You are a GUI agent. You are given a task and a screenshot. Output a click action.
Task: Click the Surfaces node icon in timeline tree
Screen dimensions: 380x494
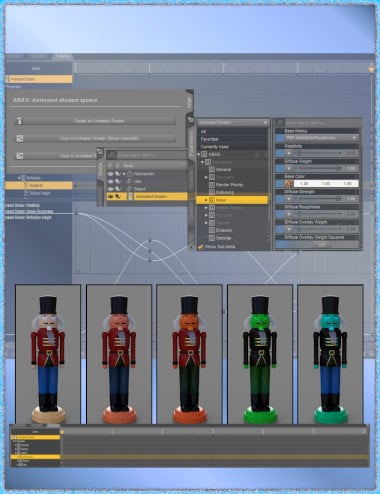point(23,178)
